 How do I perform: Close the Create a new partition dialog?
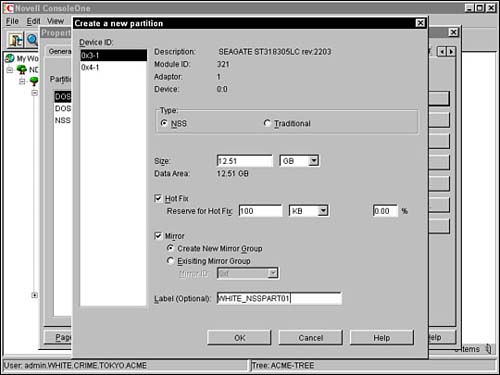(x=420, y=23)
